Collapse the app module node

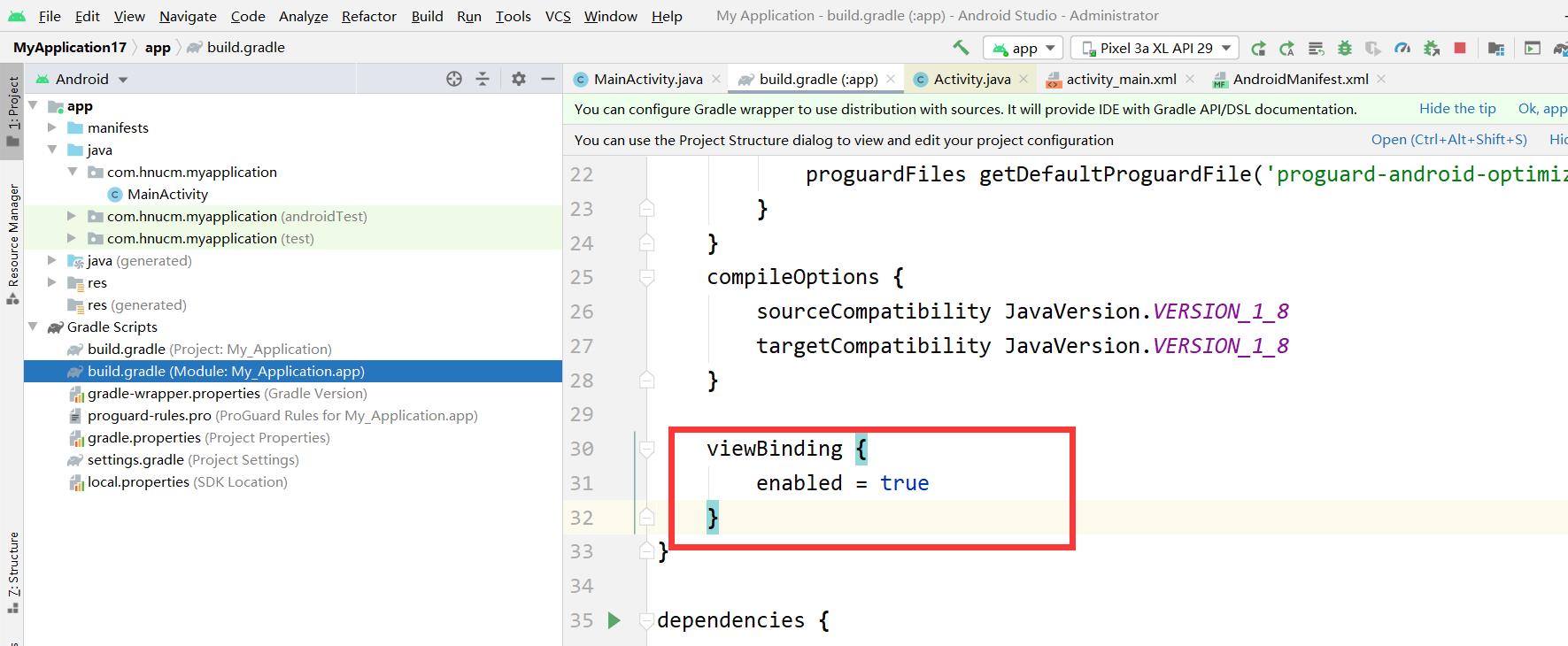(33, 105)
